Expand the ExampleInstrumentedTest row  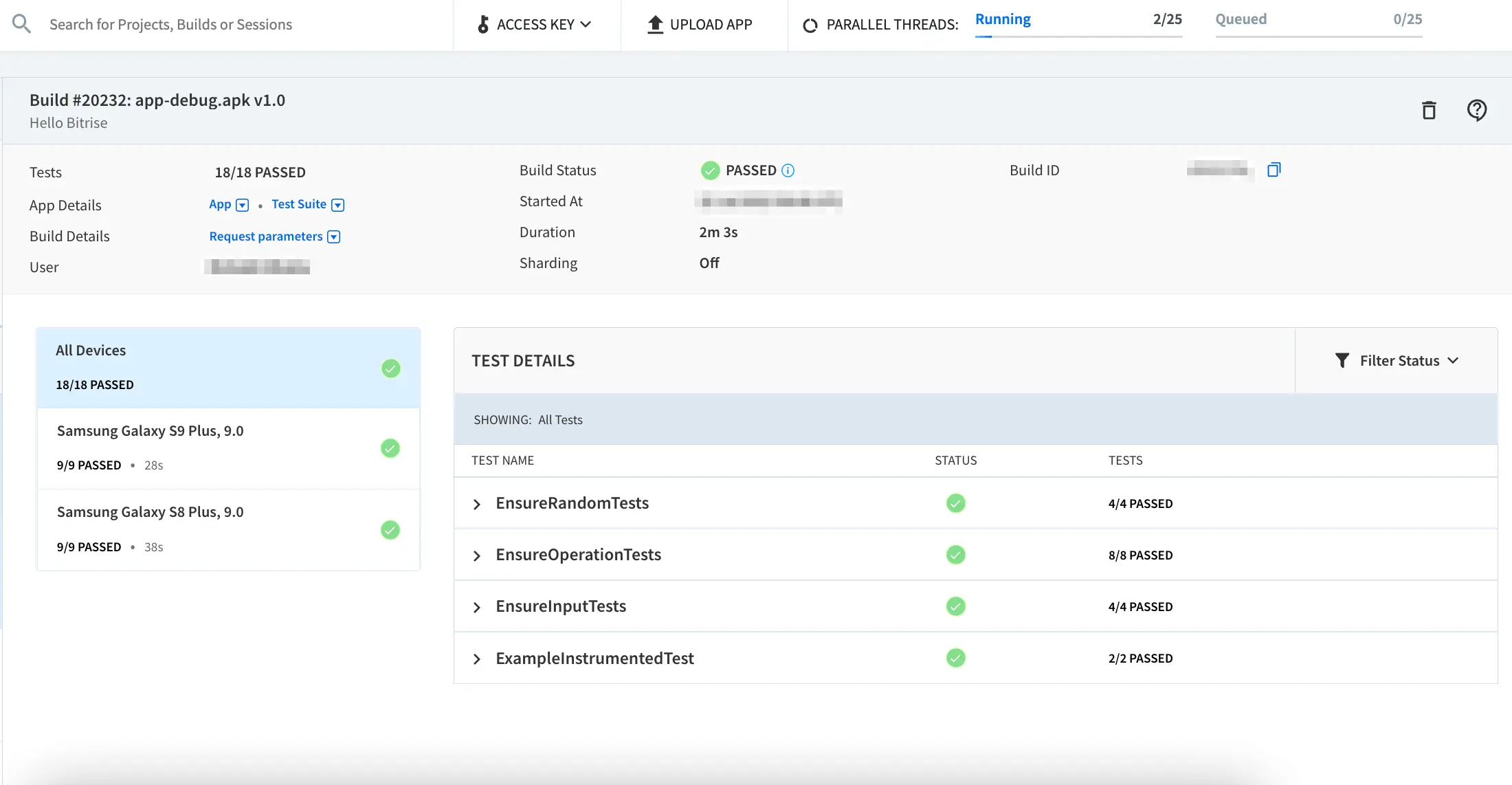coord(477,659)
